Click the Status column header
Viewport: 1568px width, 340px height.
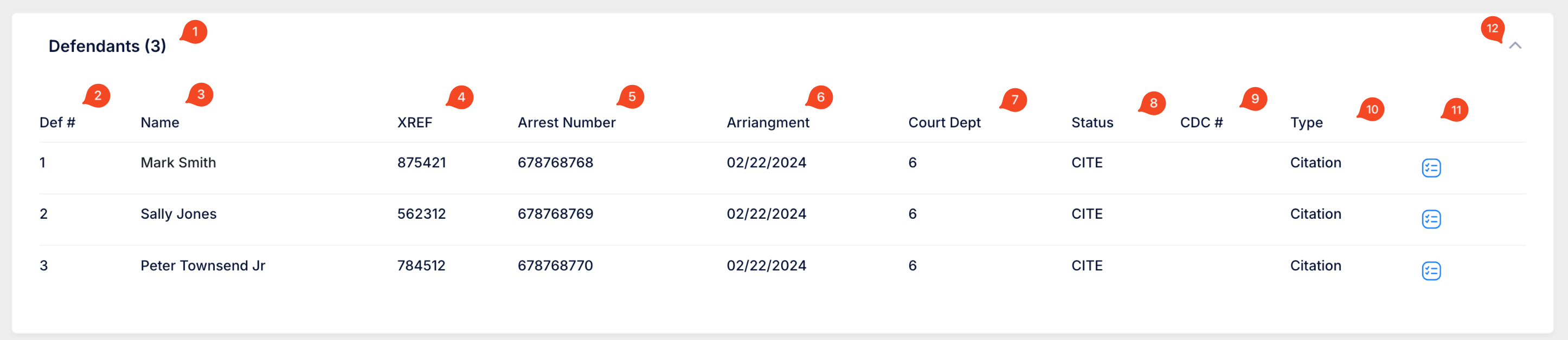pos(1092,123)
